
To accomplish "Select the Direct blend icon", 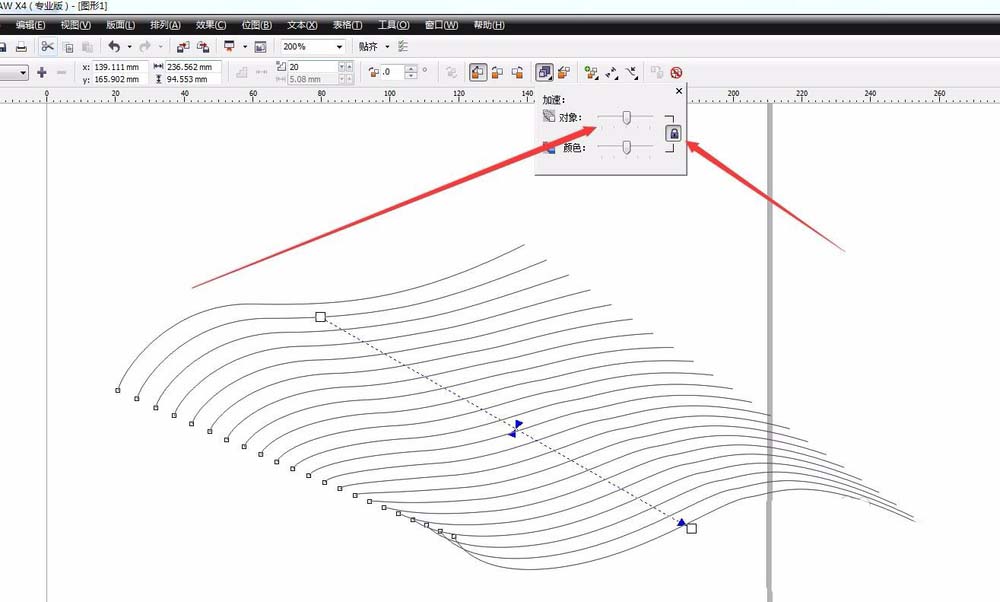I will (x=478, y=72).
